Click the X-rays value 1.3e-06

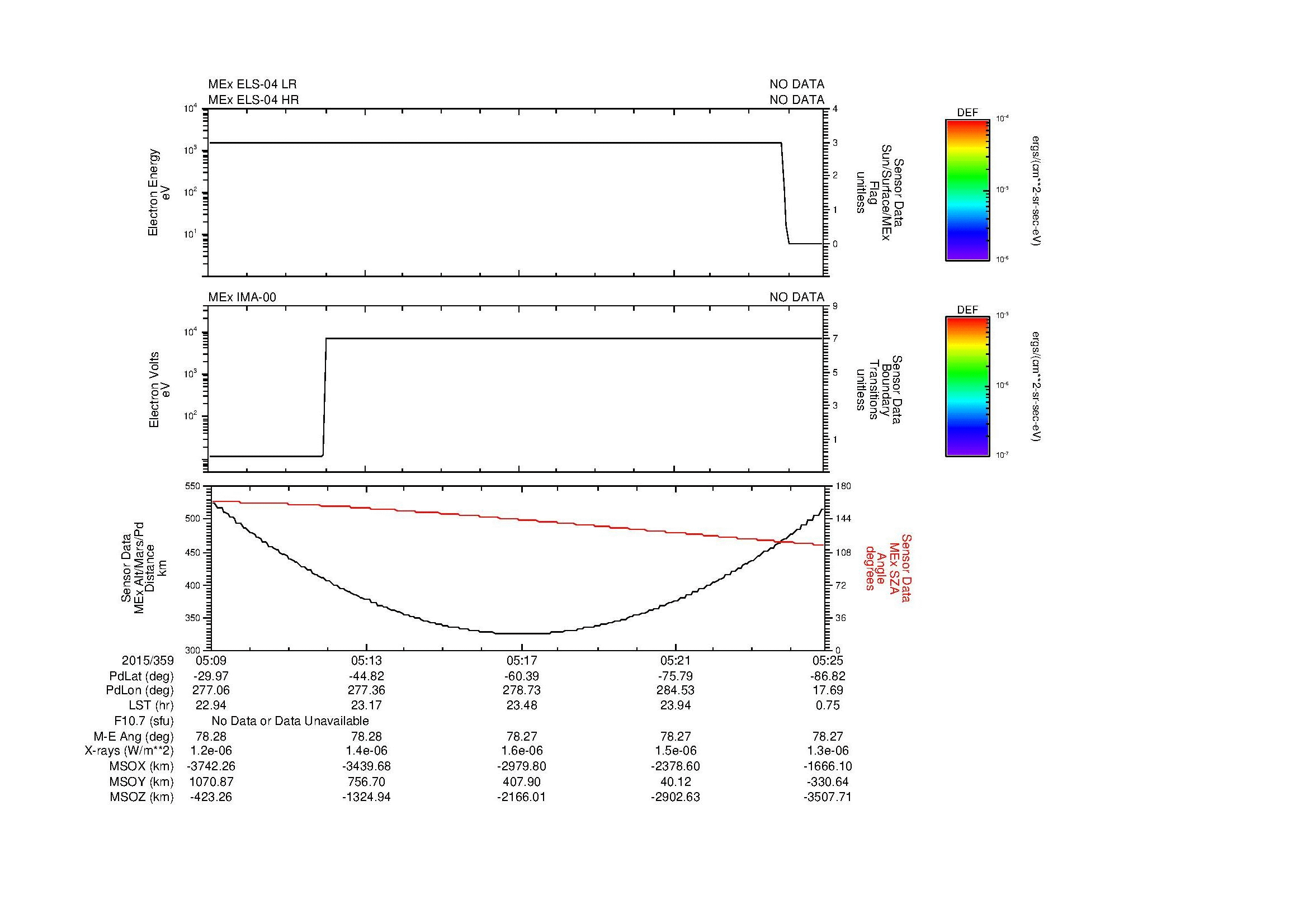pyautogui.click(x=828, y=751)
